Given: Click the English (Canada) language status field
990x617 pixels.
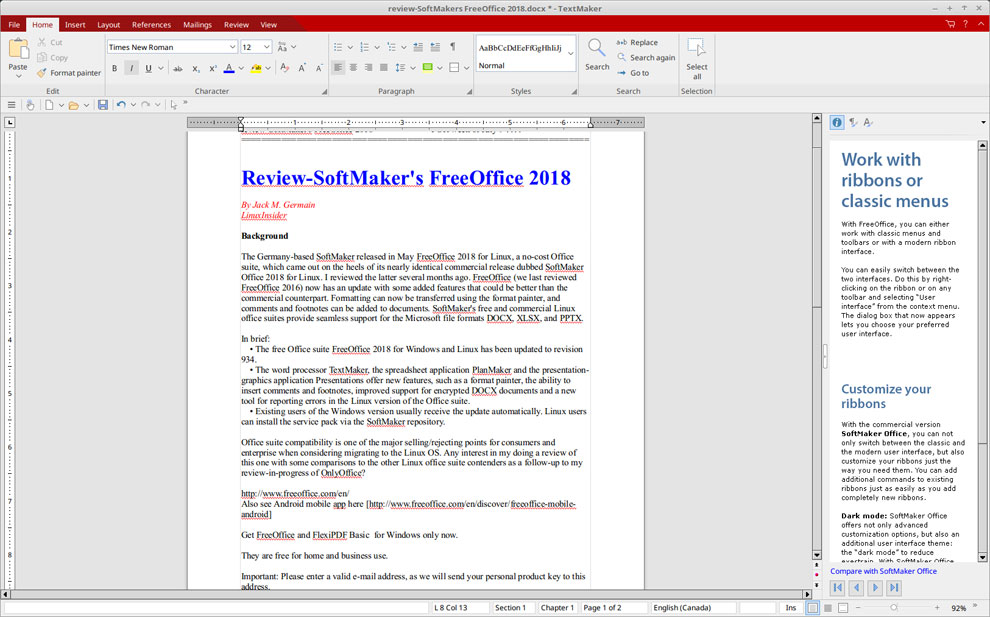Looking at the screenshot, I should 694,608.
